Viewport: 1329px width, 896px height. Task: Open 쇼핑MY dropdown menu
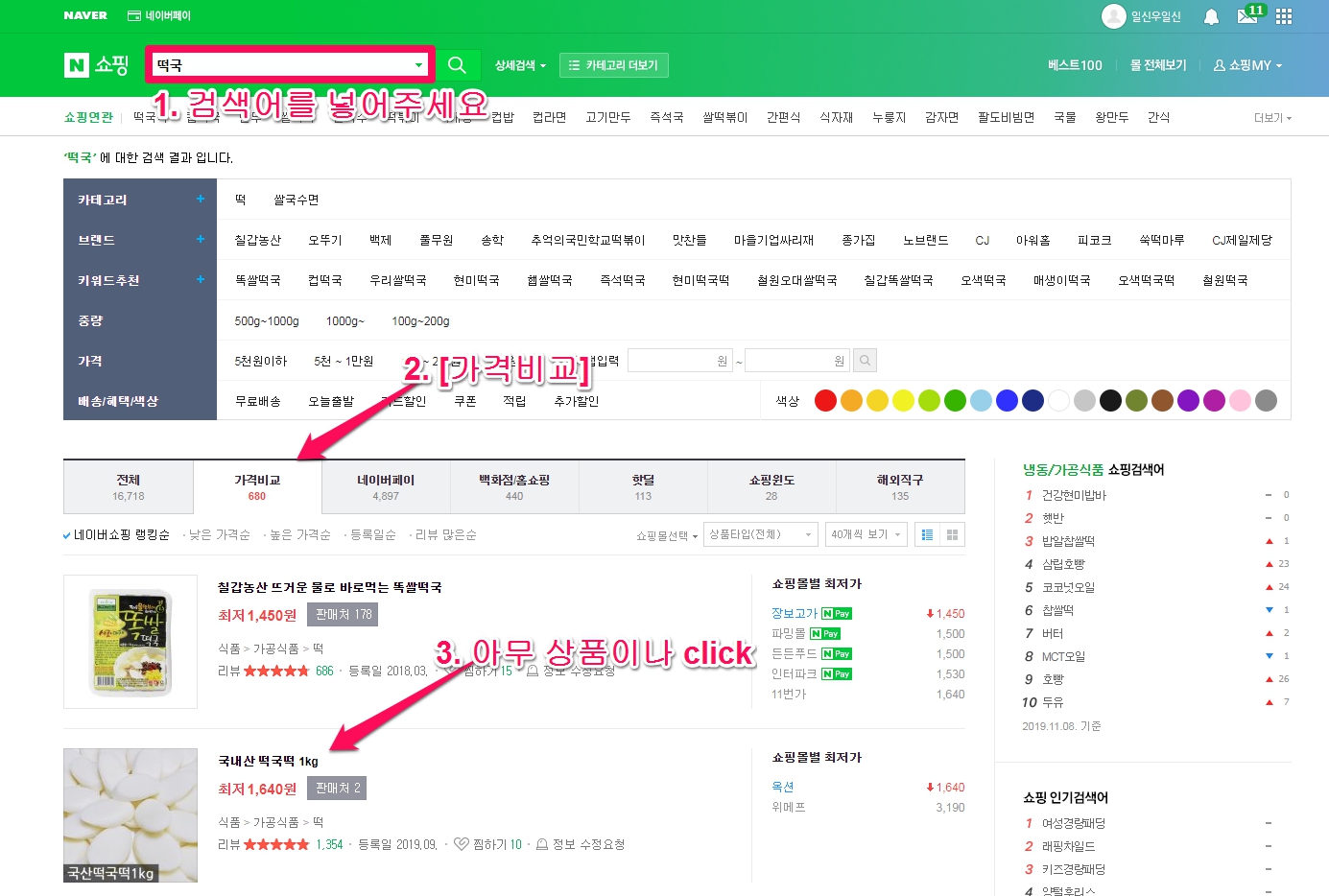tap(1247, 65)
